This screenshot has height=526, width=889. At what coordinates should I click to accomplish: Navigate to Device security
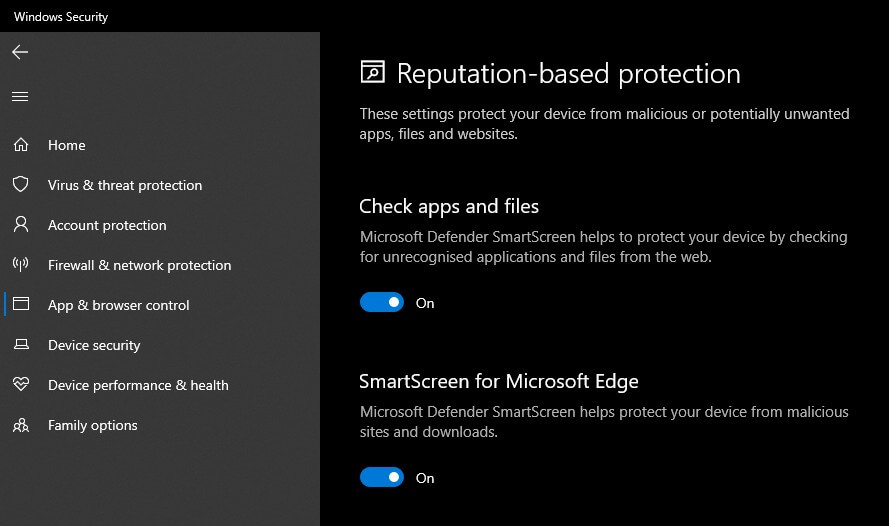pos(94,345)
